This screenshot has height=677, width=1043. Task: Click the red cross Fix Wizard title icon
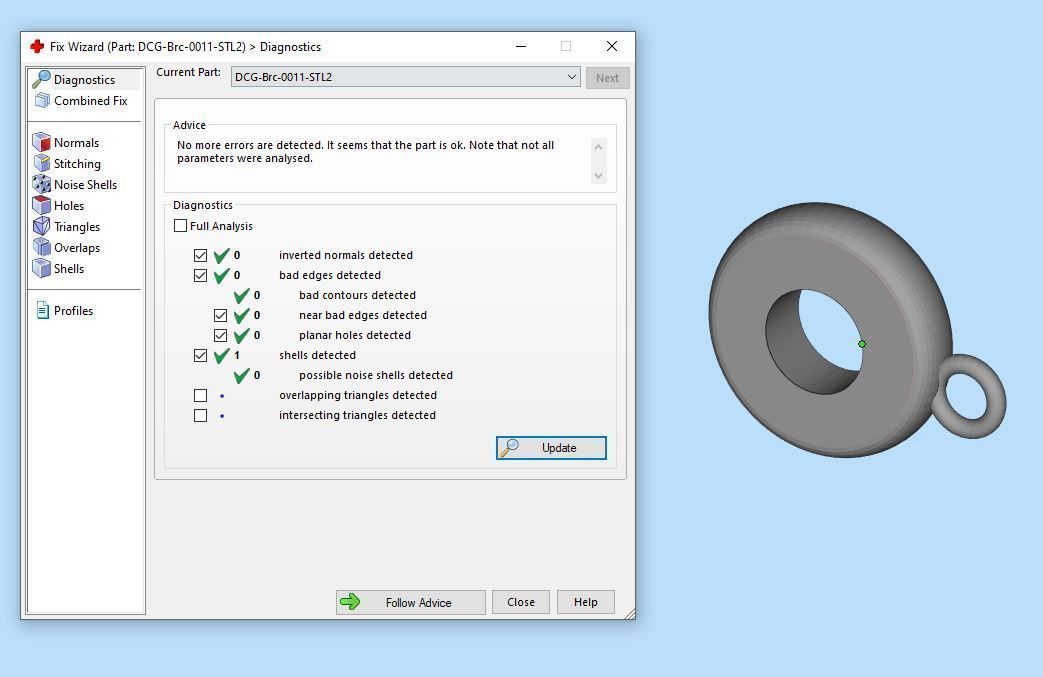point(37,47)
